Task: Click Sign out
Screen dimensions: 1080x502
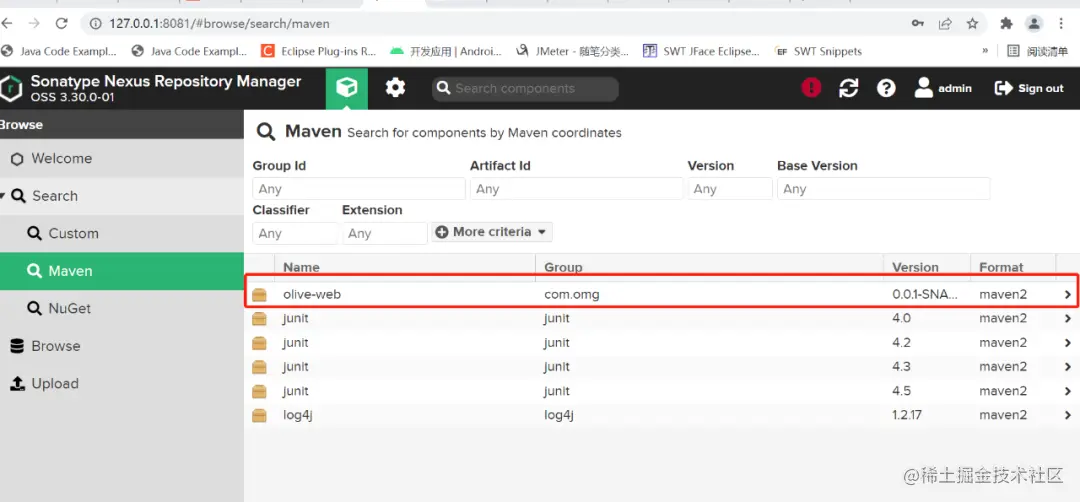Action: pyautogui.click(x=1029, y=88)
